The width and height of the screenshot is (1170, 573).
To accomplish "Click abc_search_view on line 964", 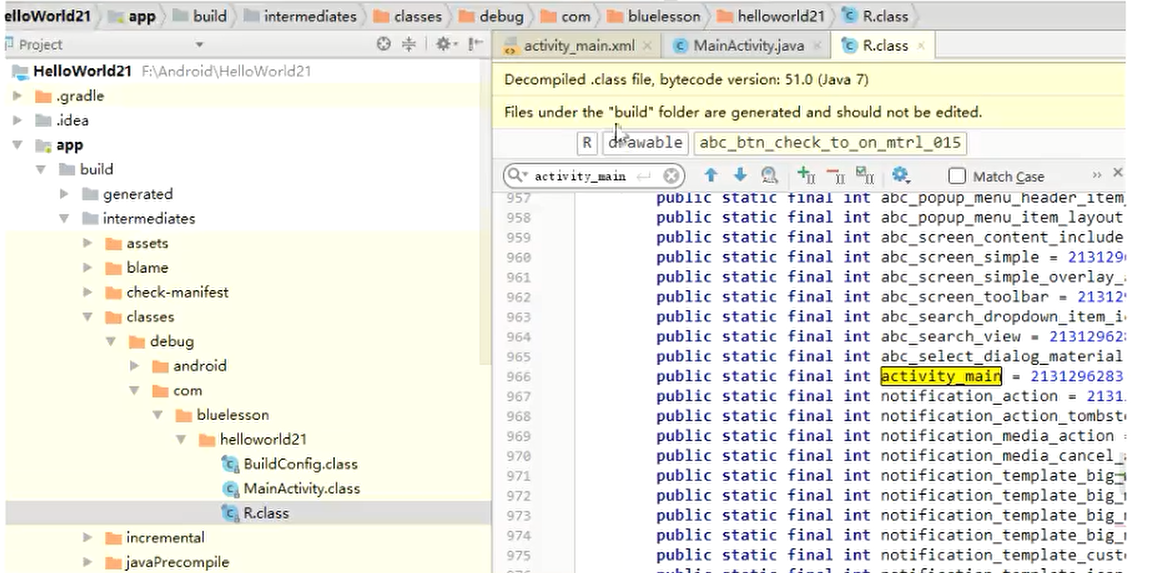I will click(x=950, y=336).
